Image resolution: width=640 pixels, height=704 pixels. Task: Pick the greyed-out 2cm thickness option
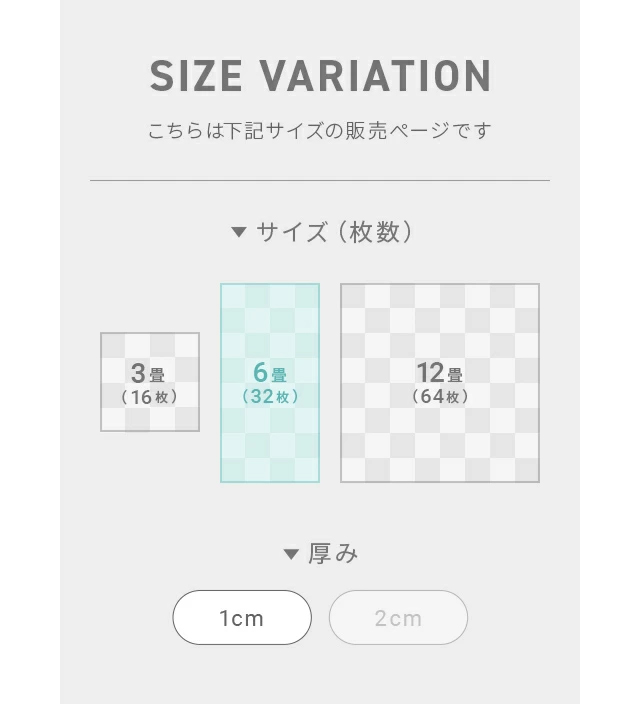[398, 618]
